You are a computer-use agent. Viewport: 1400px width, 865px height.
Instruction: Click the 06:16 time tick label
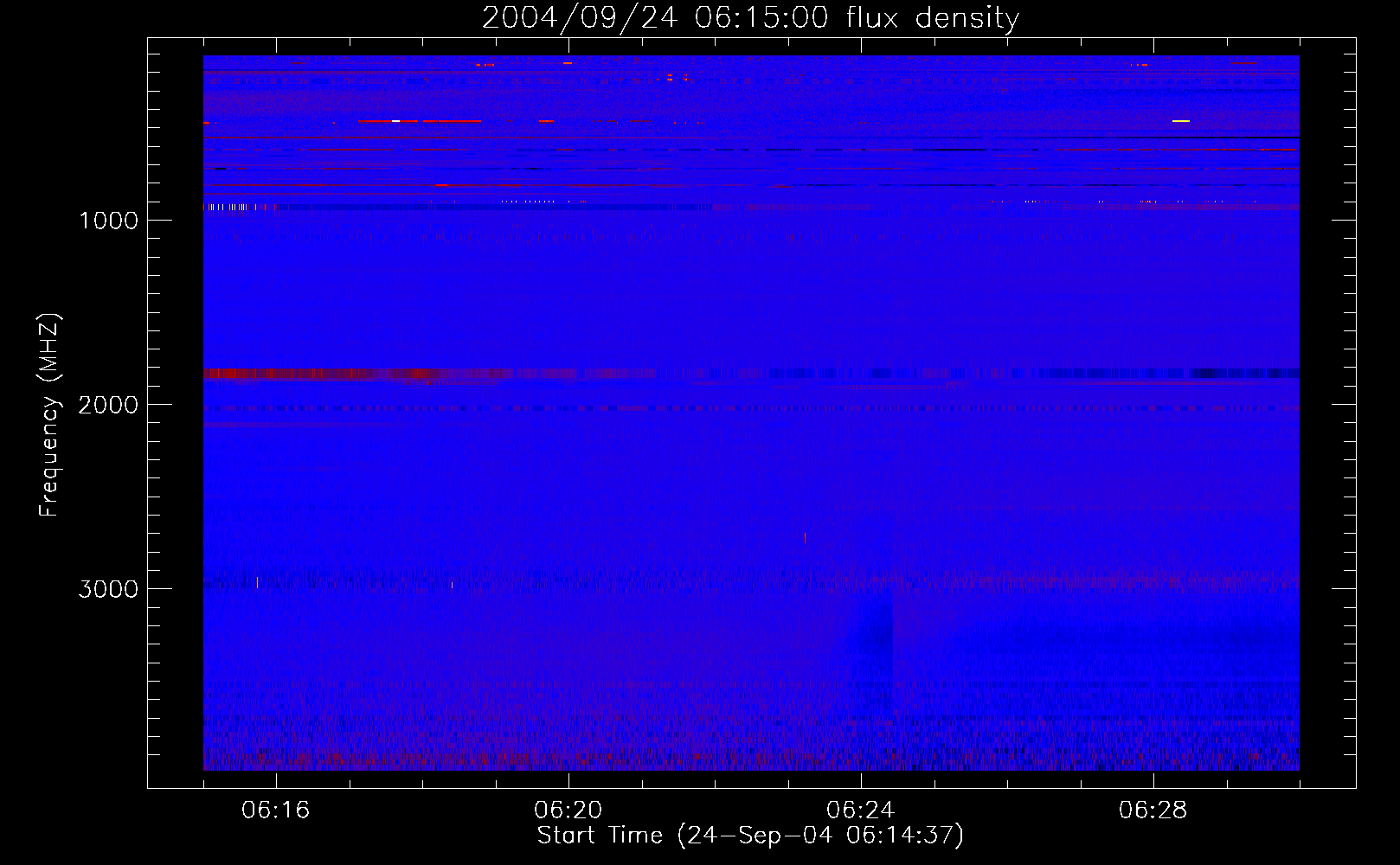(x=275, y=811)
